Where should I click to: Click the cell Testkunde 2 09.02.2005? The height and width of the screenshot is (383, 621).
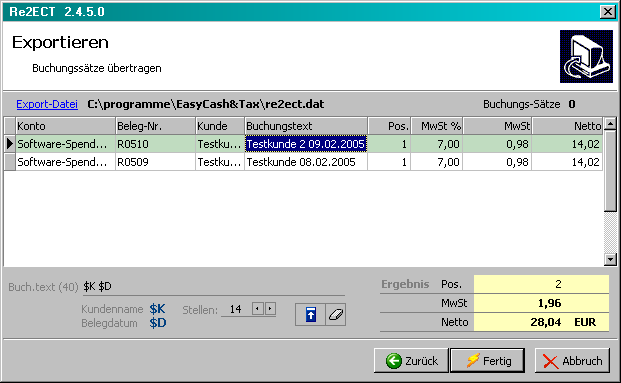(x=306, y=144)
